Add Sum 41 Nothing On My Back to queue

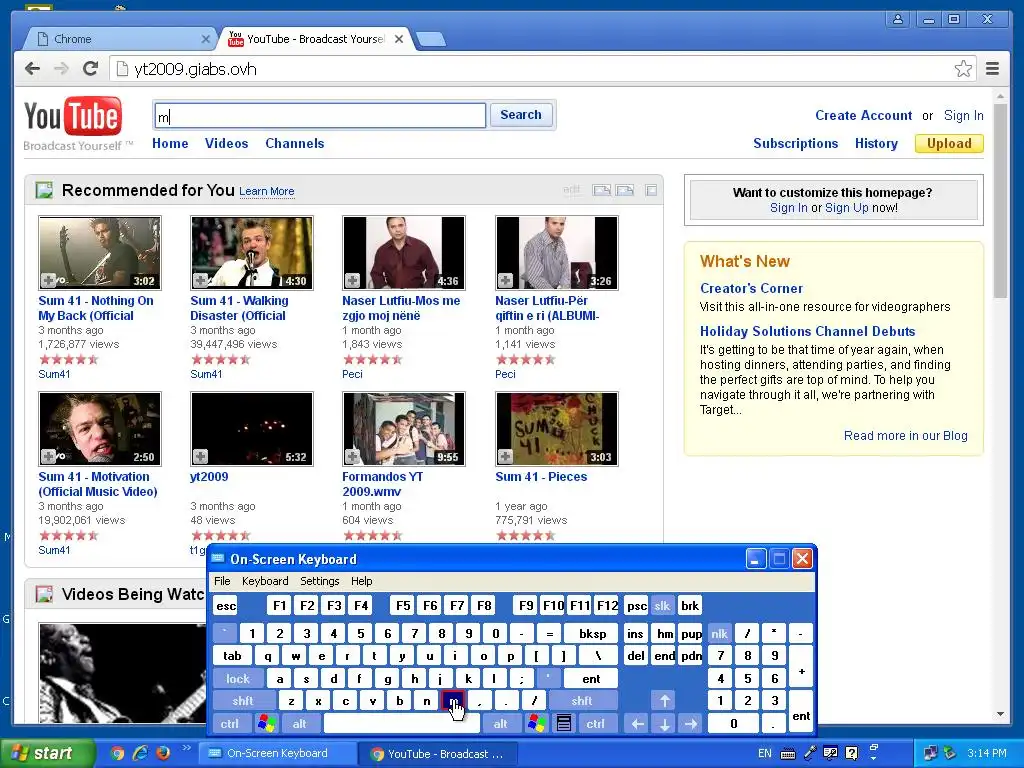[x=48, y=281]
